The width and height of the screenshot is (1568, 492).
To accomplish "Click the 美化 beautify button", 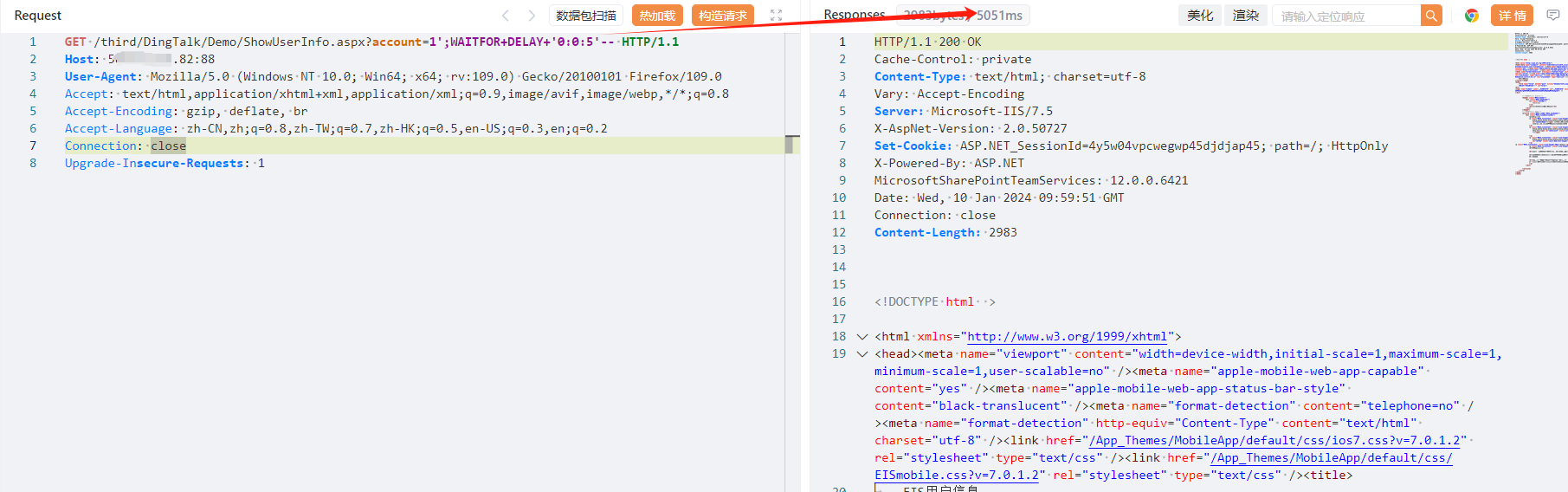I will coord(1200,16).
